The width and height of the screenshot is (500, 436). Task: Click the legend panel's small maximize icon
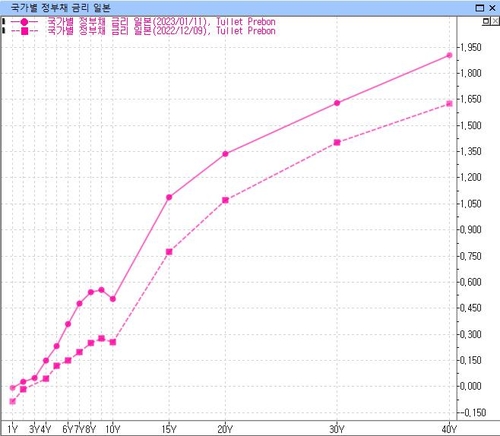[486, 21]
